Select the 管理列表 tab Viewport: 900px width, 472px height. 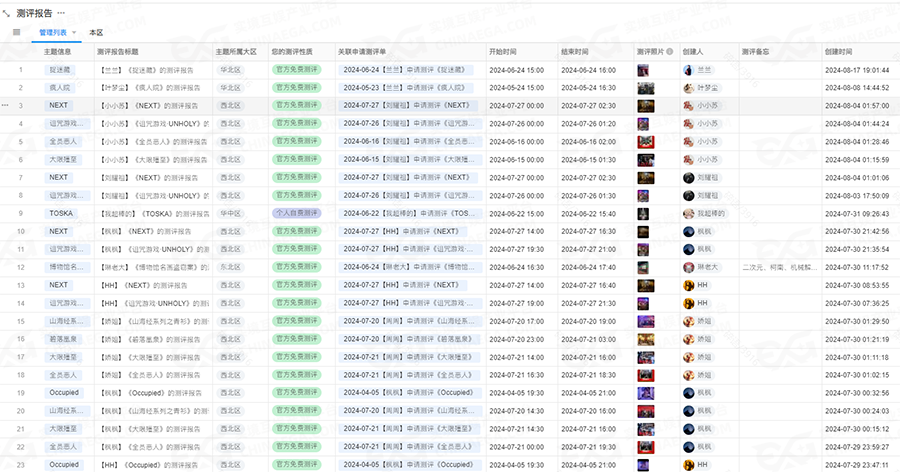[53, 33]
